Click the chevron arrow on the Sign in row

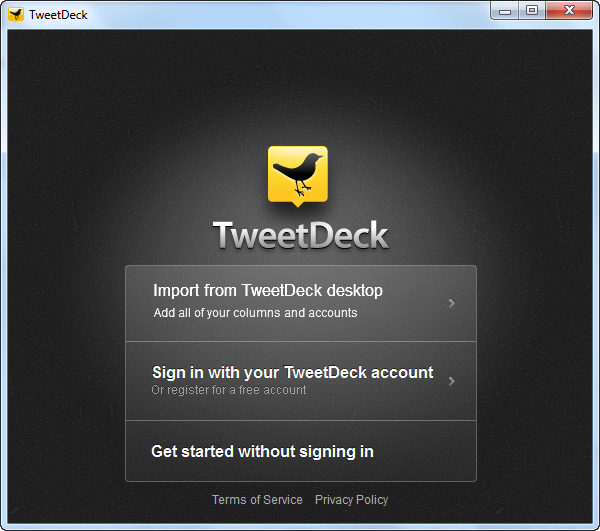452,381
